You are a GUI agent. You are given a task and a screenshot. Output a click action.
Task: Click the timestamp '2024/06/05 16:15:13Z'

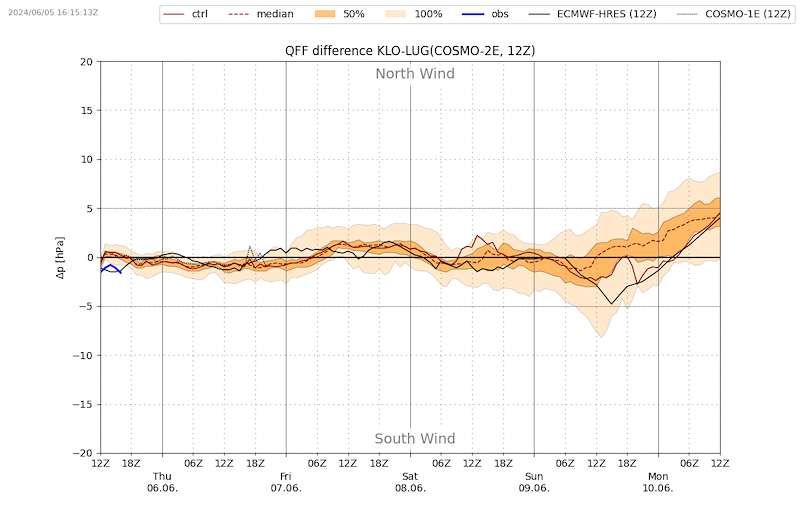coord(53,12)
